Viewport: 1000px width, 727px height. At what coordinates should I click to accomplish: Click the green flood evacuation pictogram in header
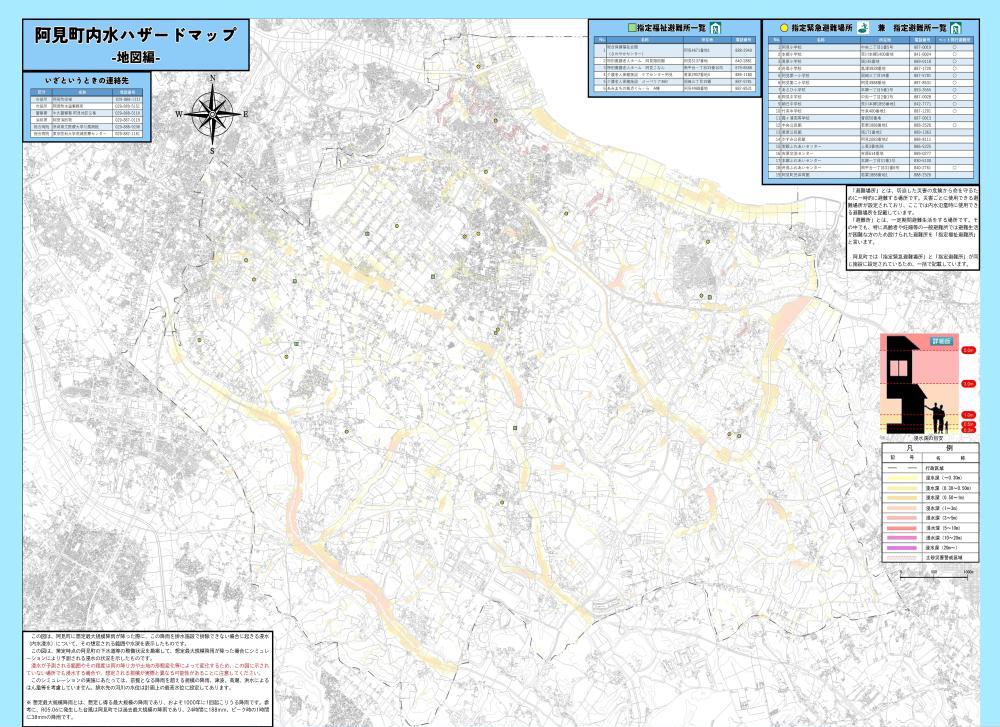[x=863, y=29]
